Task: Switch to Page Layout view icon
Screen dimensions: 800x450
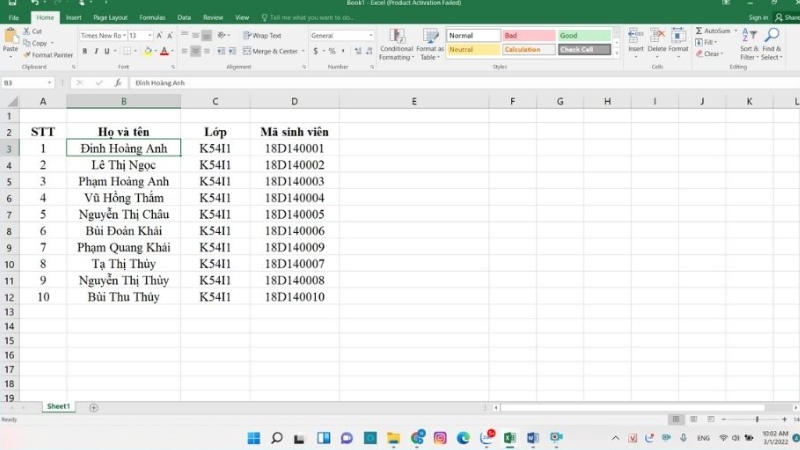Action: pyautogui.click(x=693, y=419)
